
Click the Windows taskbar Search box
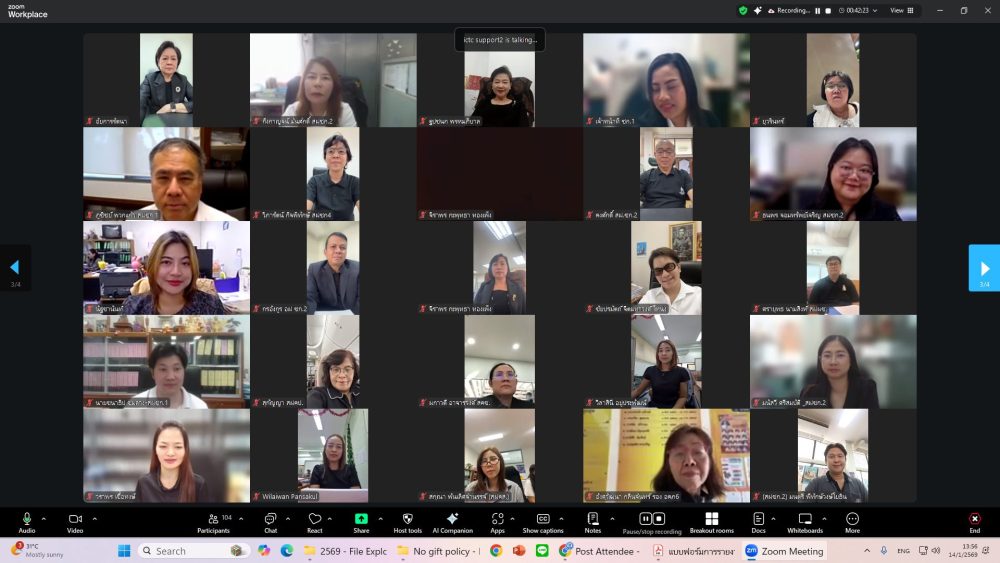(192, 551)
